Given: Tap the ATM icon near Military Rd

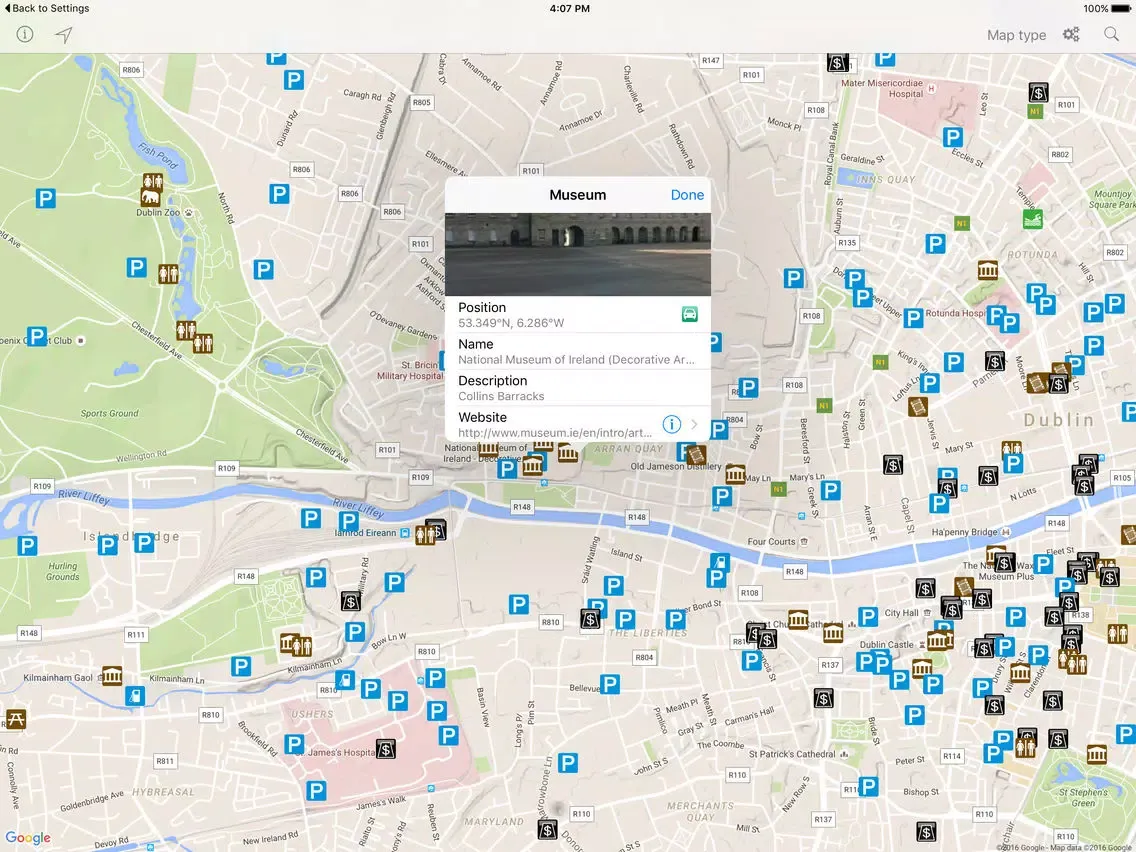Looking at the screenshot, I should 351,601.
